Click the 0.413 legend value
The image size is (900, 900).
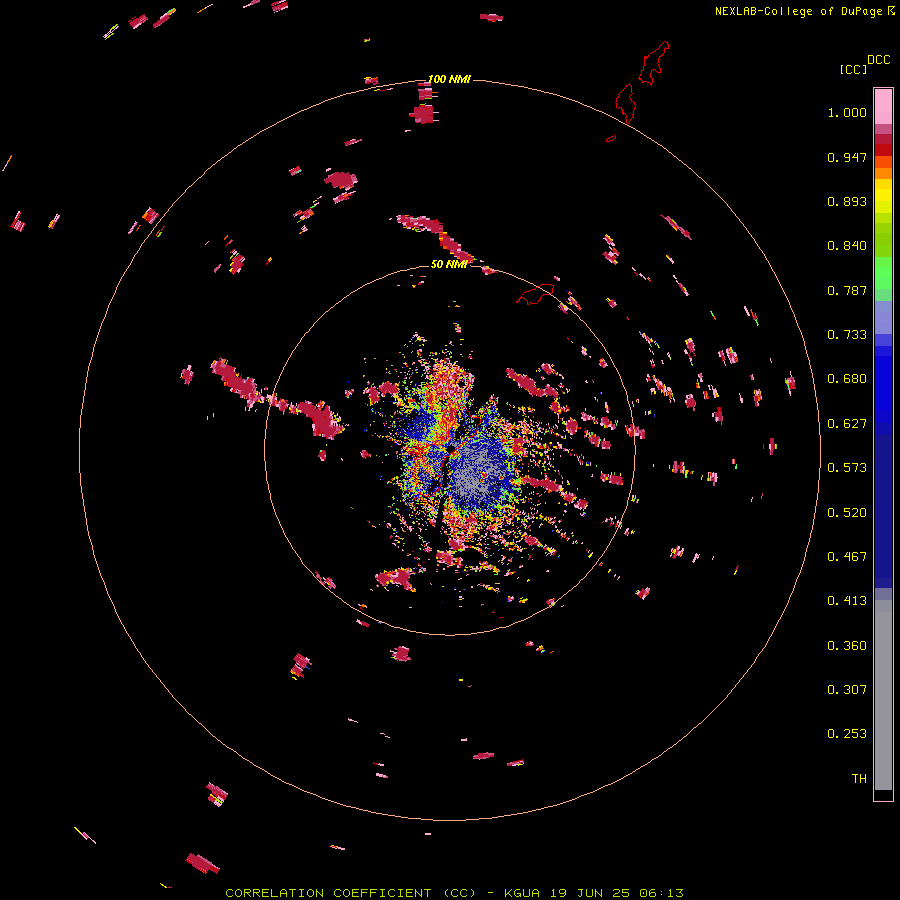pos(847,601)
